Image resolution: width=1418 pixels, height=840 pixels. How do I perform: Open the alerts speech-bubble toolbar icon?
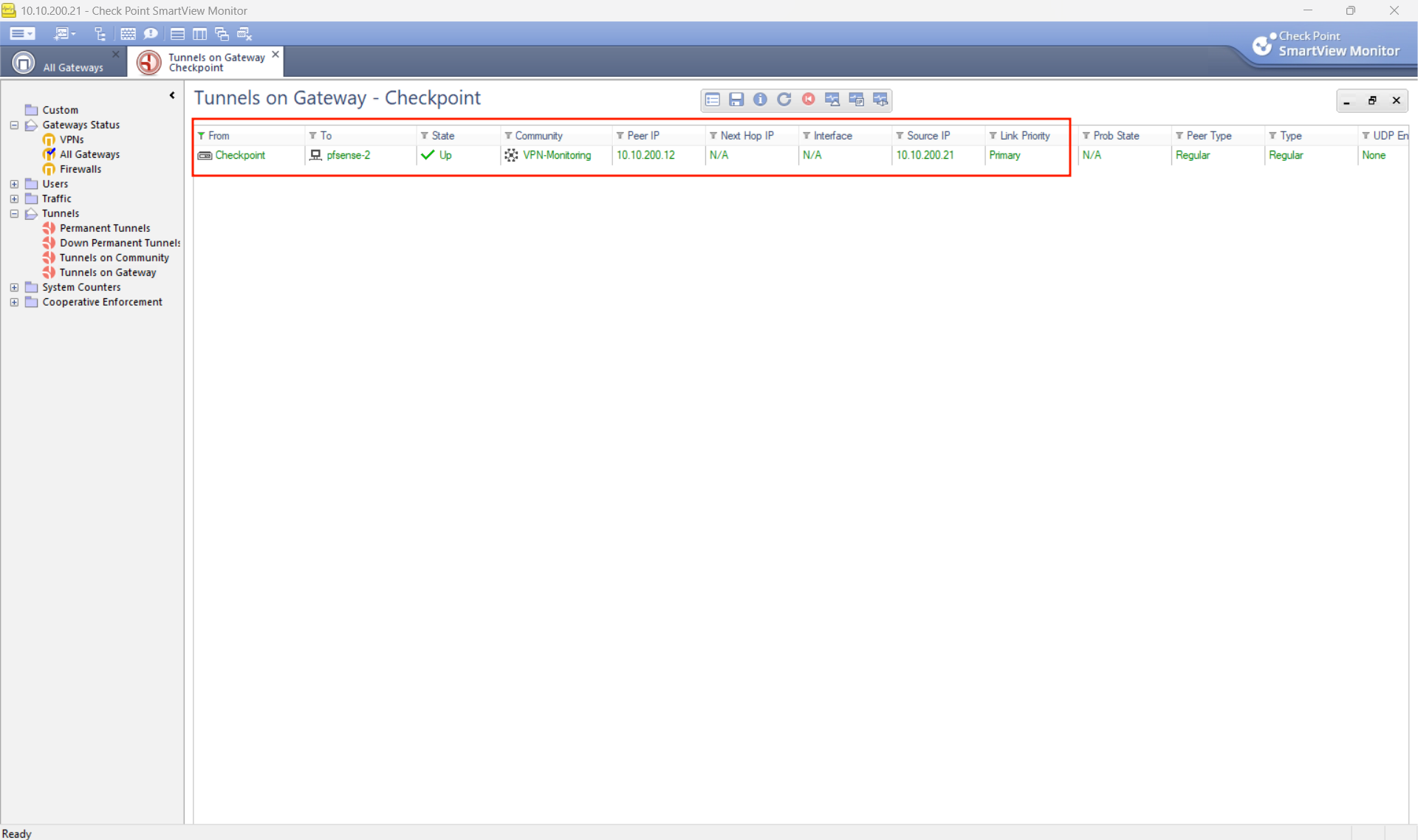tap(151, 34)
